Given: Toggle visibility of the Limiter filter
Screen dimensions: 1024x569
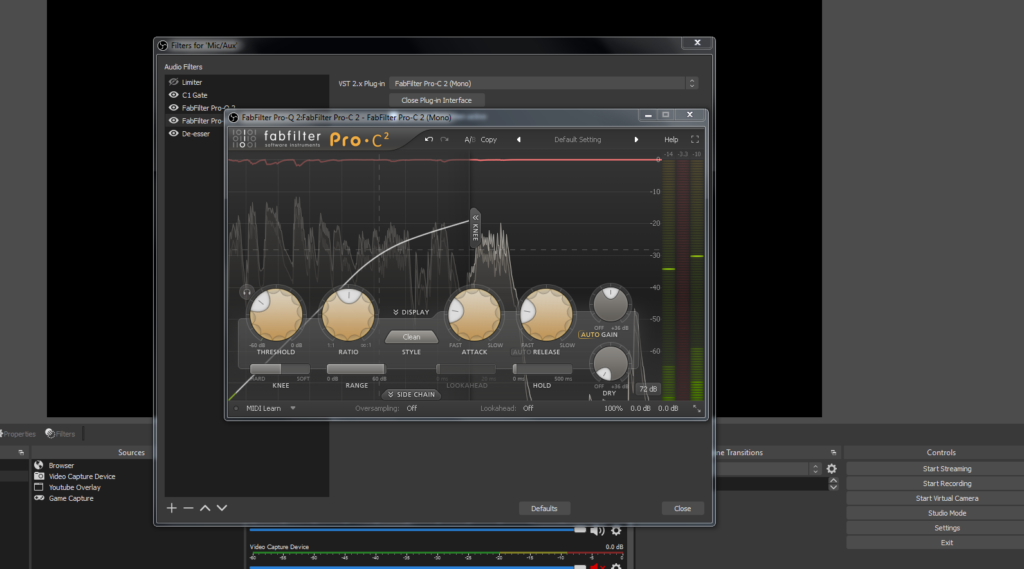Looking at the screenshot, I should (x=173, y=82).
